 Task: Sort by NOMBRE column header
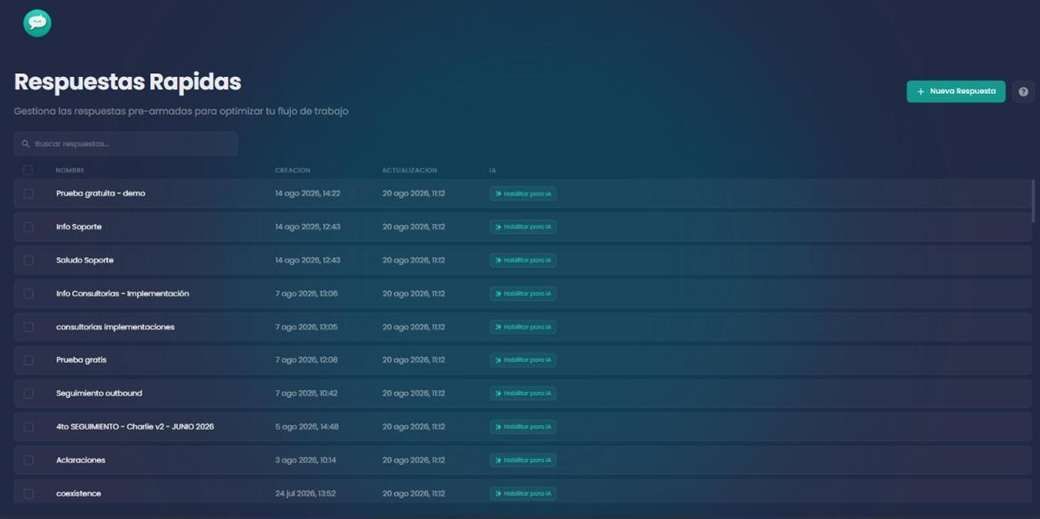pyautogui.click(x=70, y=171)
